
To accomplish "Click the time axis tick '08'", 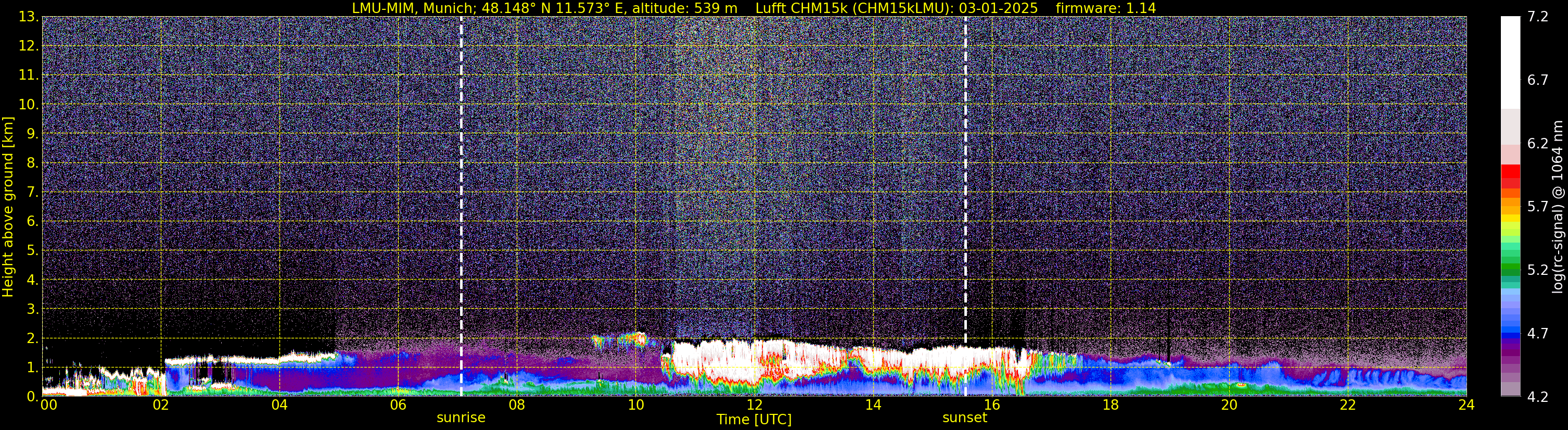I will (517, 405).
